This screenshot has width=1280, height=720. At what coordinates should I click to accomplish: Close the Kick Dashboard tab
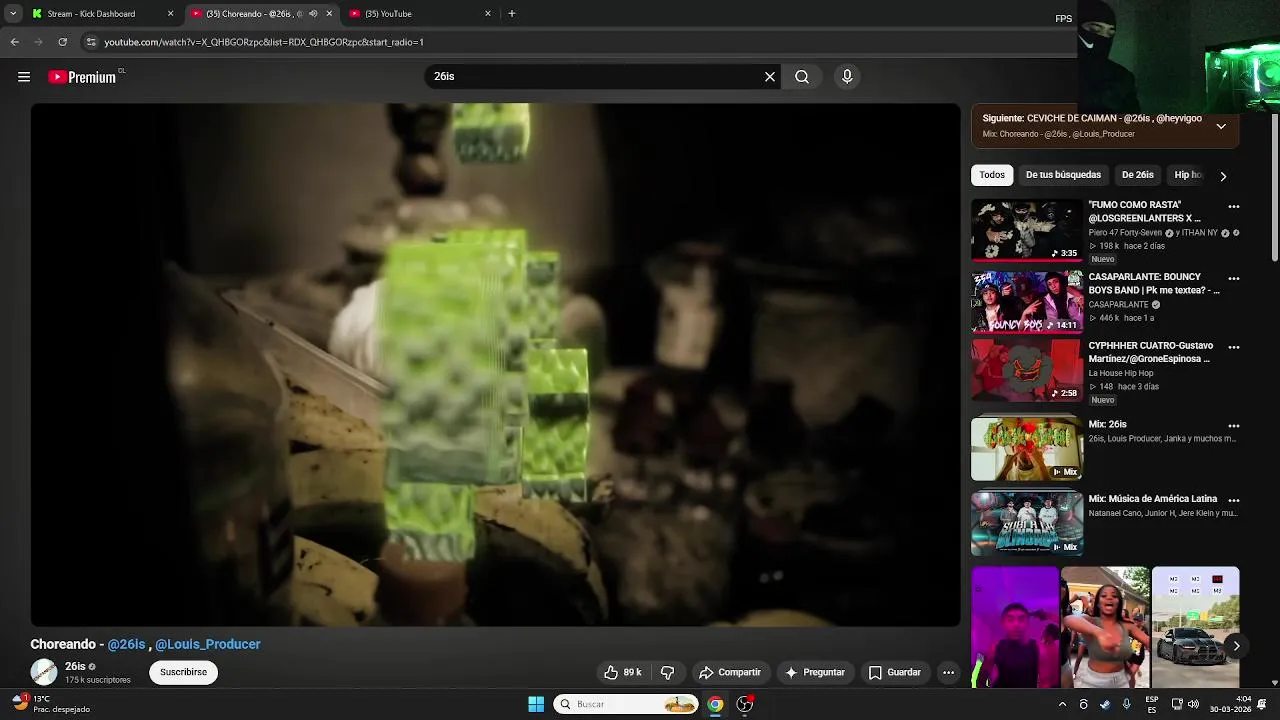point(170,14)
